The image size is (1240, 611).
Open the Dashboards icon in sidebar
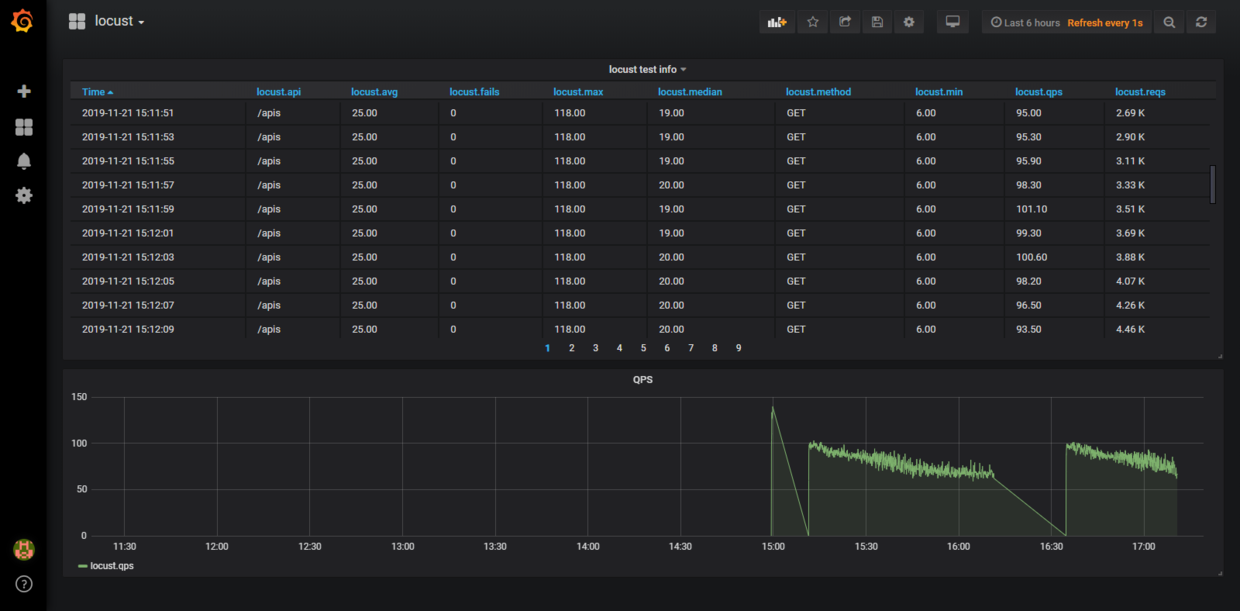tap(24, 127)
